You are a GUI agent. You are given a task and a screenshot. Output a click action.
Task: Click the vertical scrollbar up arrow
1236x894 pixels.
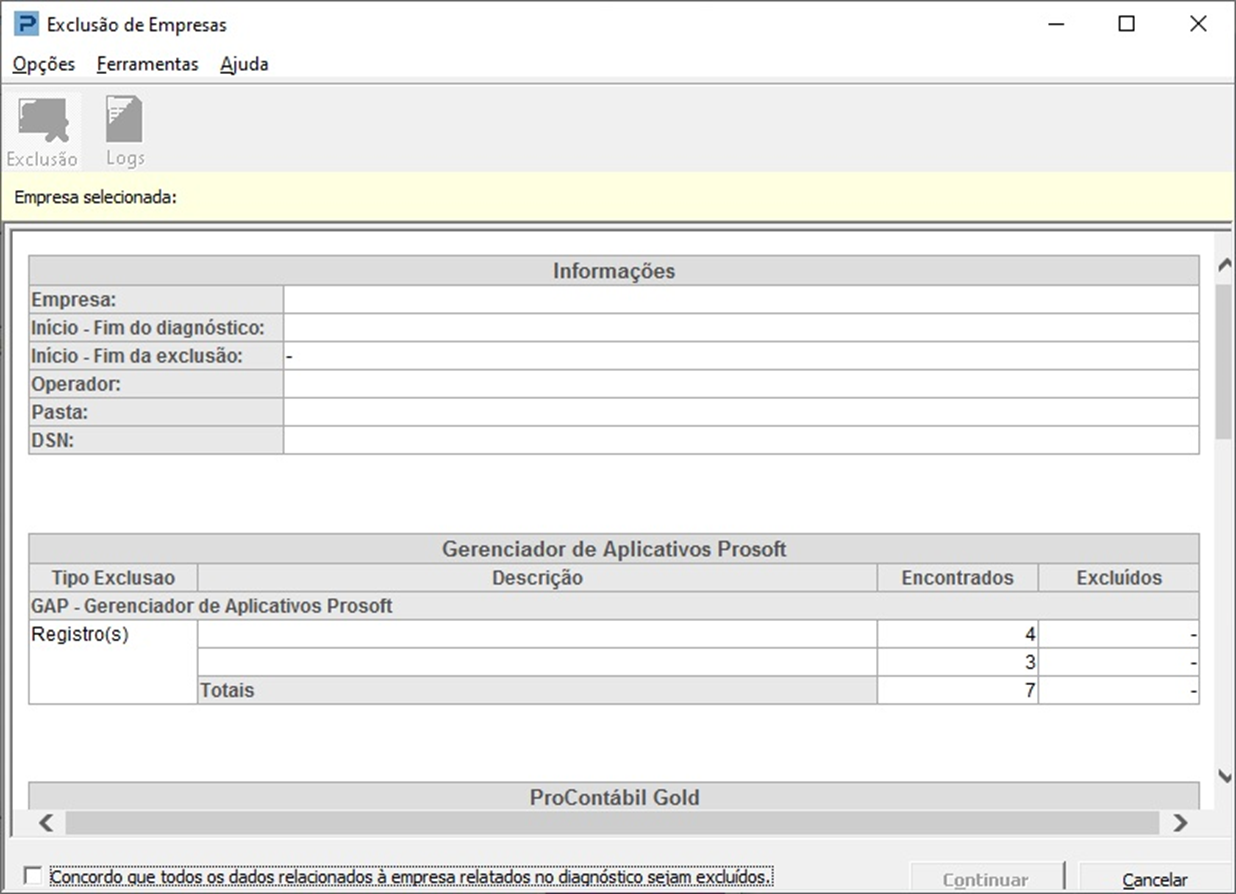click(x=1224, y=265)
